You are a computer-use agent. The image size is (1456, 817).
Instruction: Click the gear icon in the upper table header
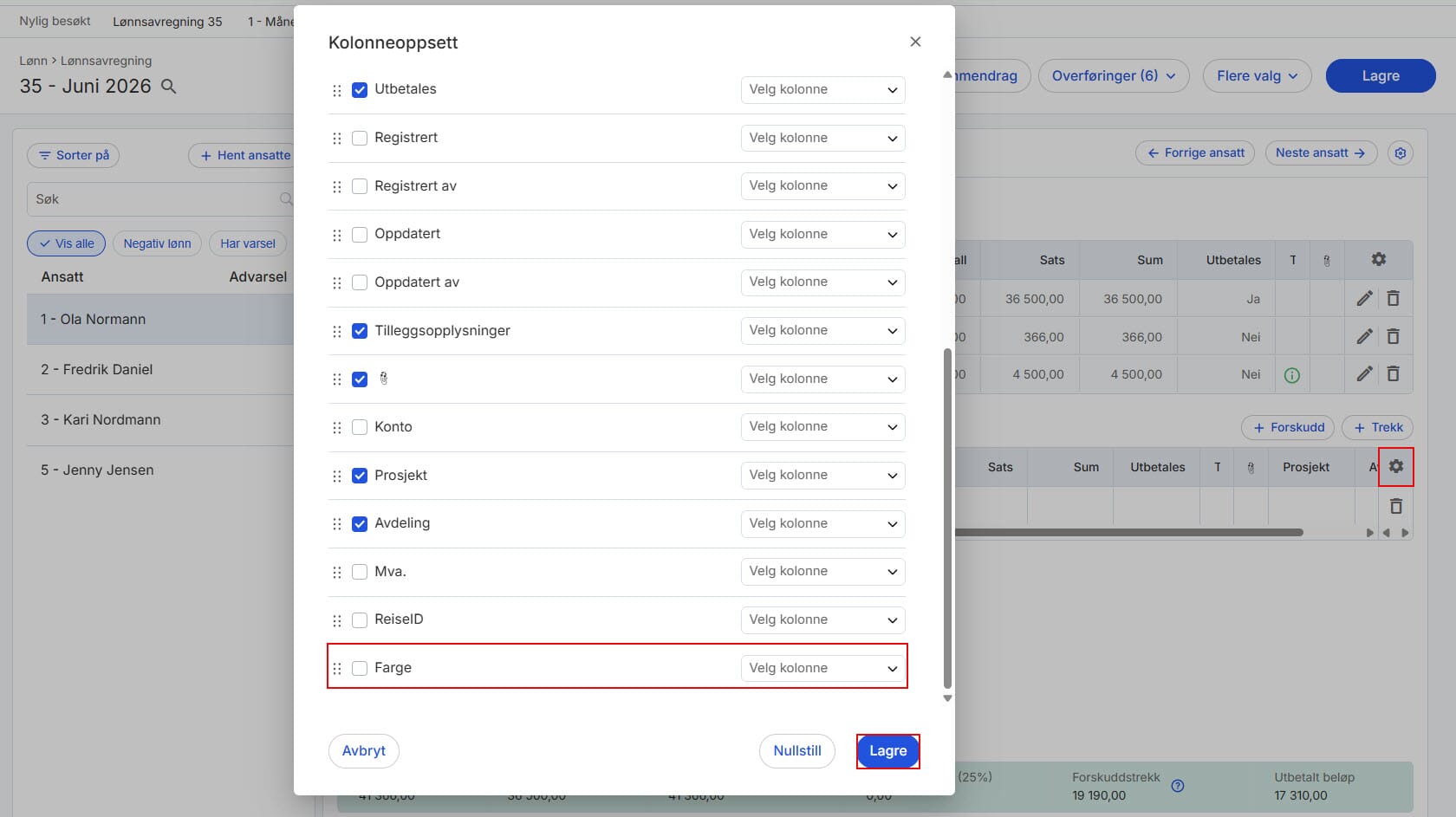pos(1379,259)
